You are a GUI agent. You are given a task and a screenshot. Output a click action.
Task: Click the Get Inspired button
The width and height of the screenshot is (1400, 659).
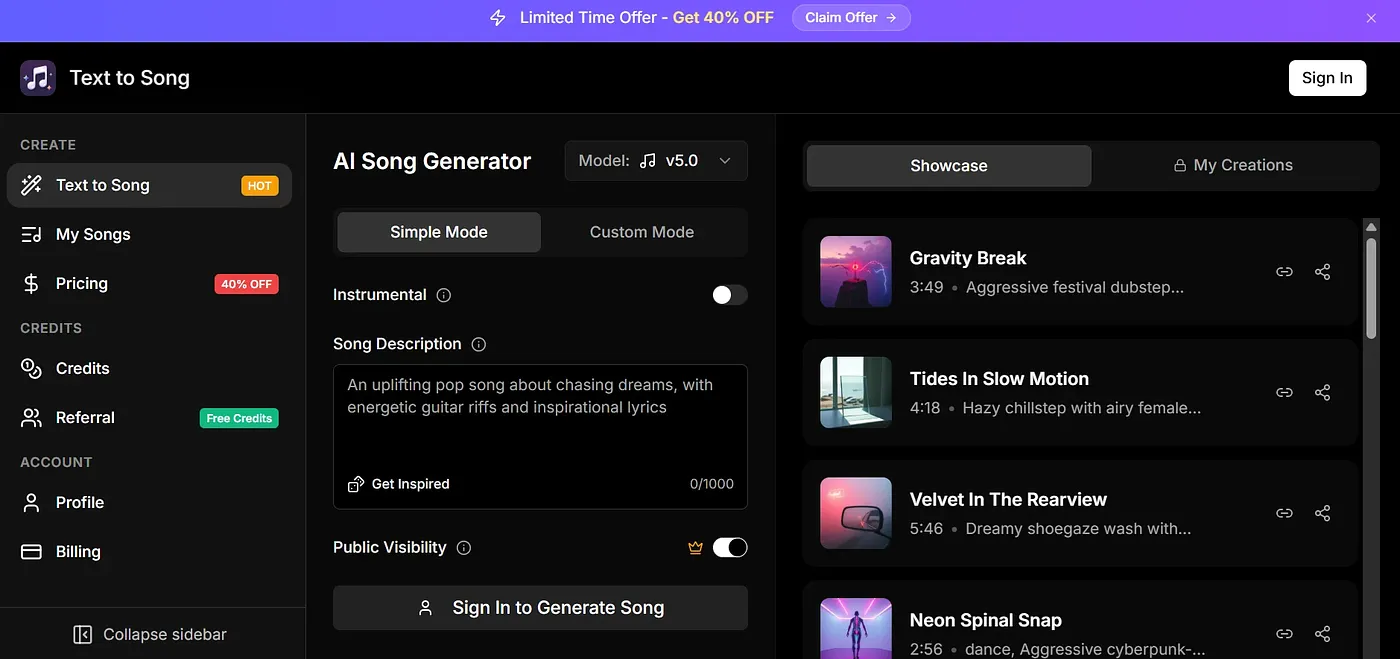click(398, 484)
